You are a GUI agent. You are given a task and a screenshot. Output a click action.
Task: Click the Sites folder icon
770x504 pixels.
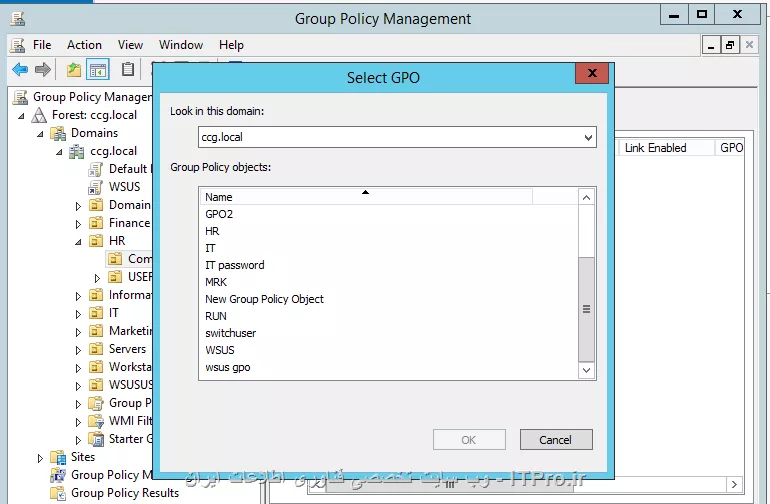pyautogui.click(x=58, y=457)
